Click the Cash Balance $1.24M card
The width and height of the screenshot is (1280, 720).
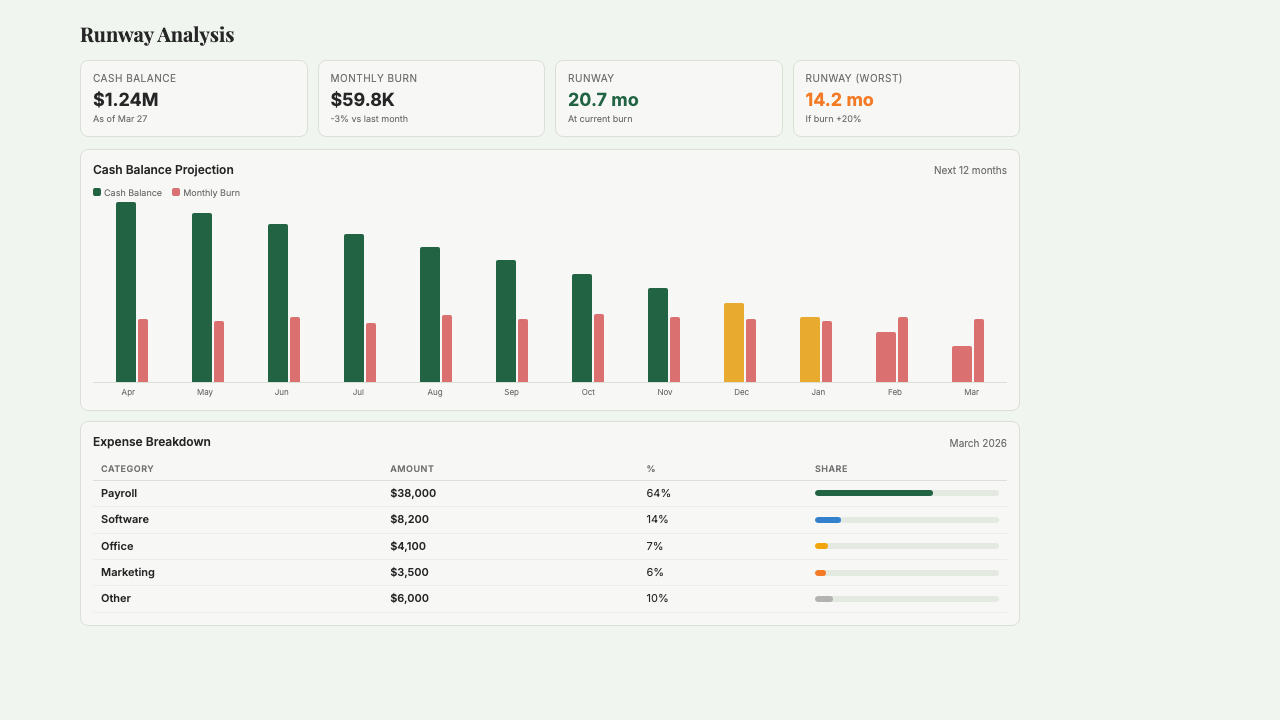pyautogui.click(x=194, y=98)
